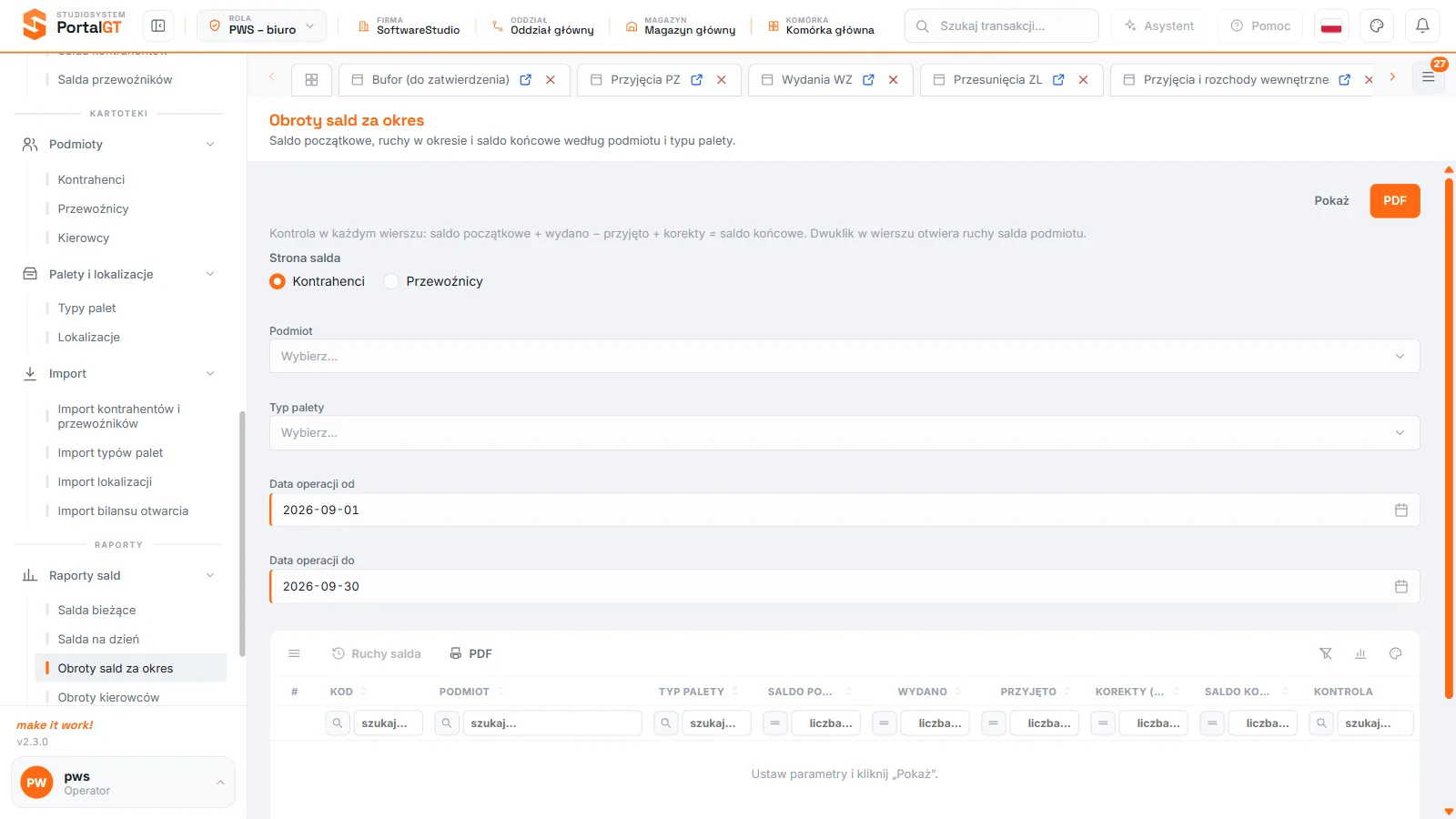Open the tab list menu with badge 27
The height and width of the screenshot is (819, 1456).
(1429, 77)
